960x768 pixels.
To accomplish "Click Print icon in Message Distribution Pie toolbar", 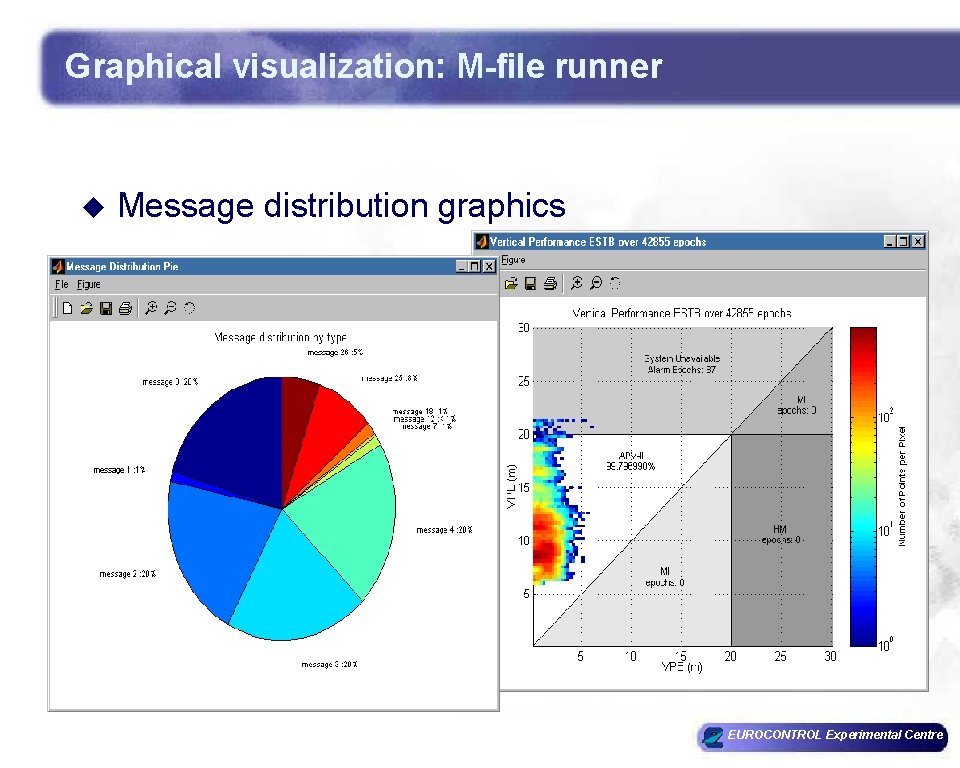I will (125, 308).
